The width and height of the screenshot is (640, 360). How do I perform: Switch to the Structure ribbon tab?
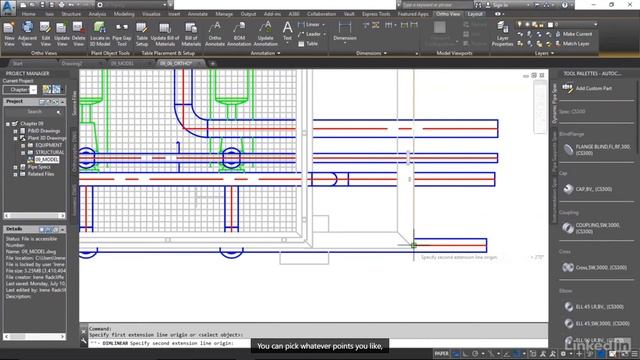pyautogui.click(x=71, y=14)
